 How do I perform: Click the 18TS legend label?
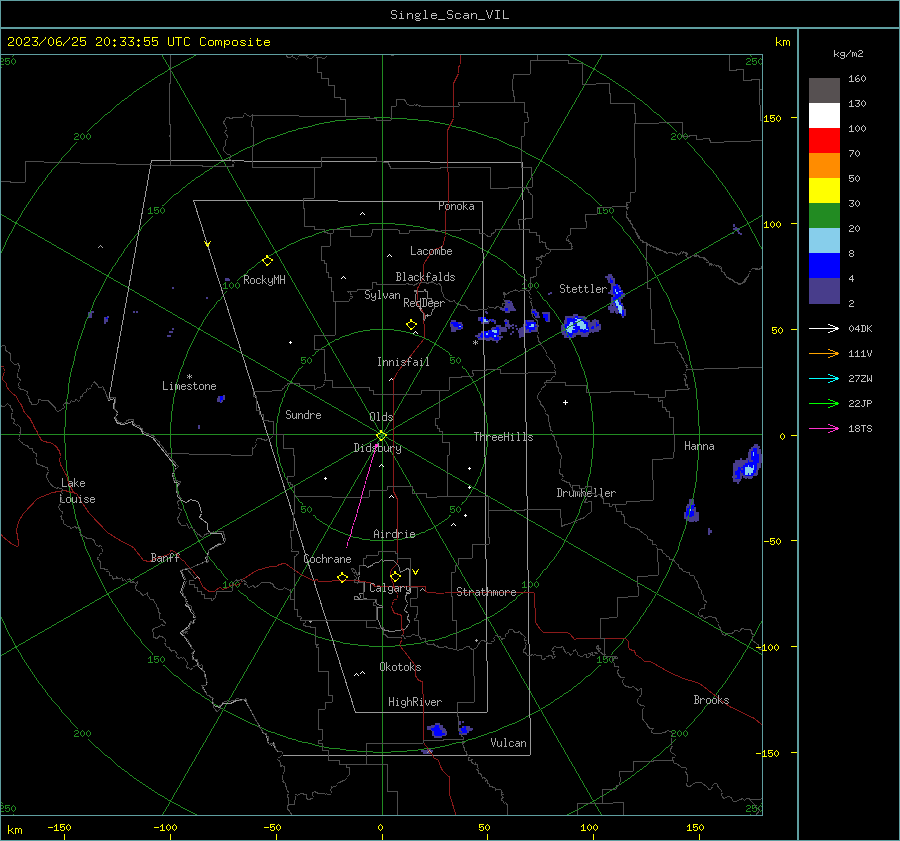(x=860, y=429)
